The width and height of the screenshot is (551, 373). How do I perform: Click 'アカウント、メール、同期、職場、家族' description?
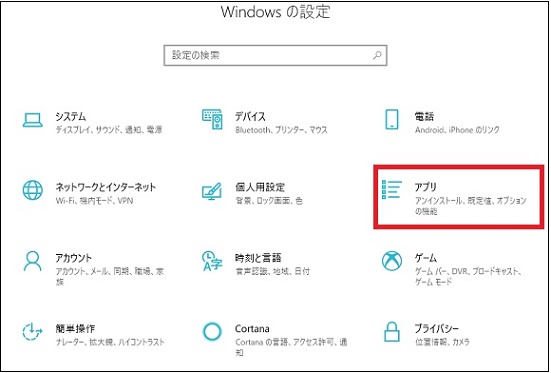tap(110, 276)
